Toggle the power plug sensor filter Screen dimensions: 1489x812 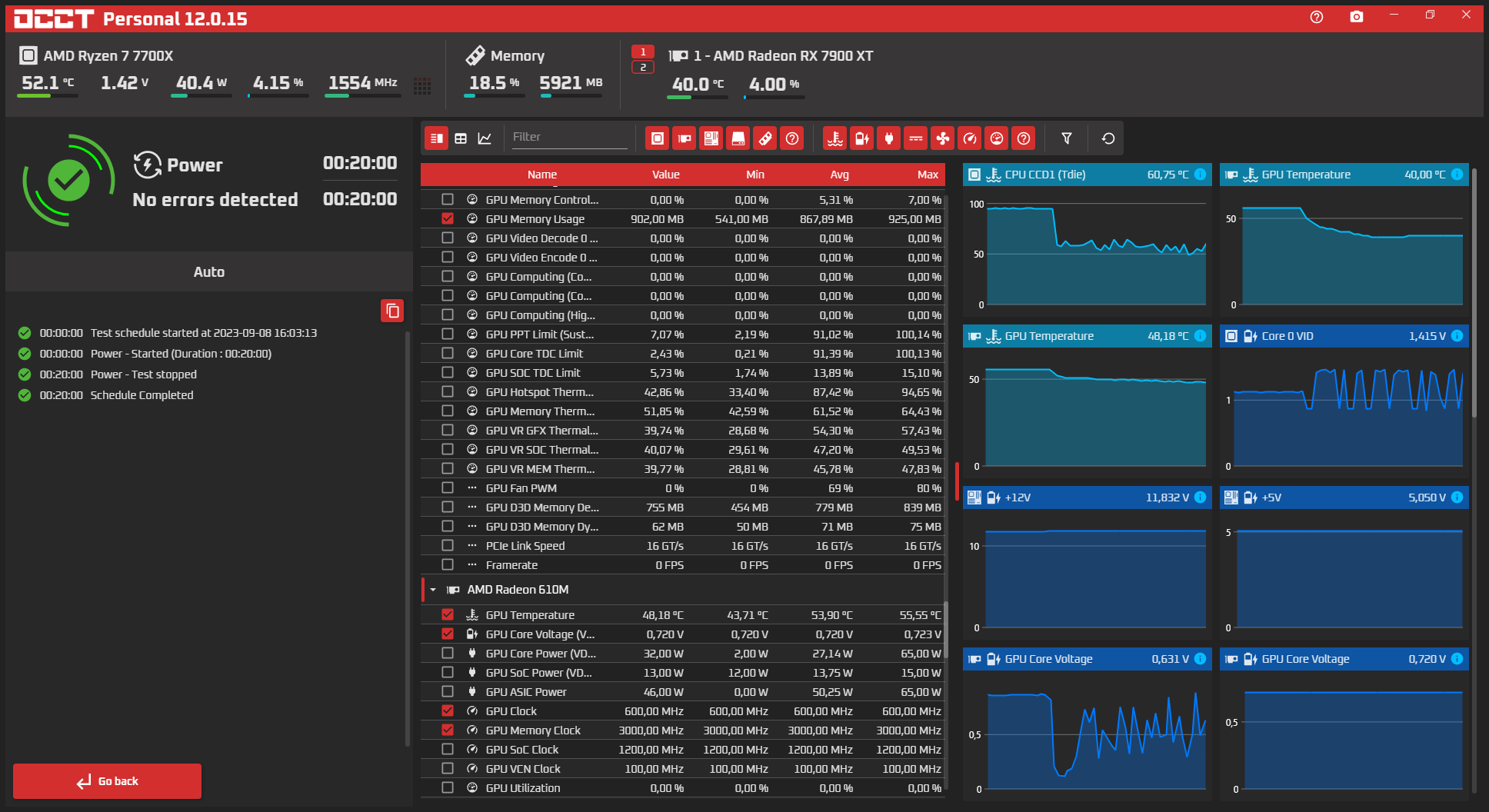click(888, 138)
